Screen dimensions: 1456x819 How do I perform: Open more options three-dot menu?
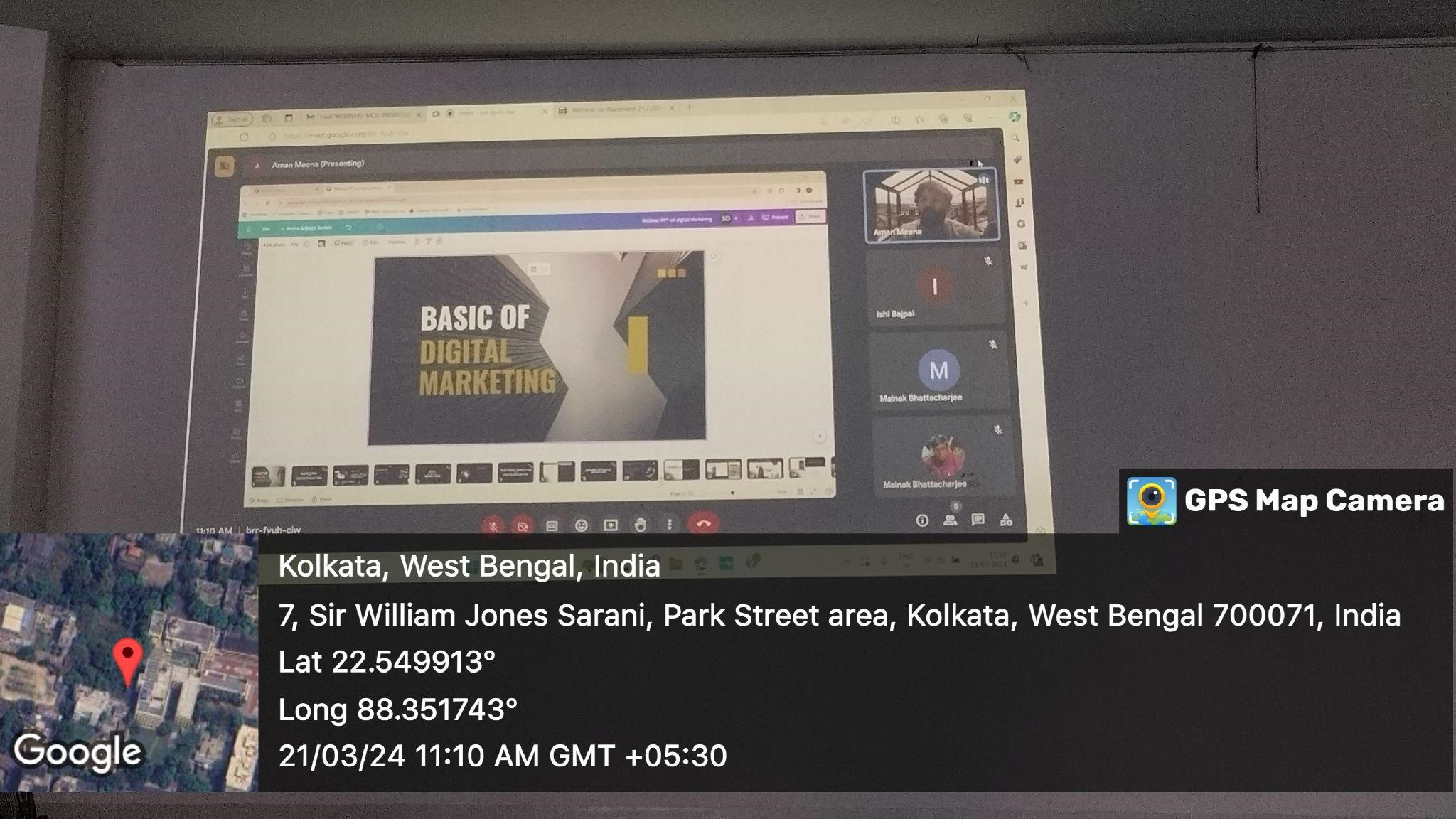[x=669, y=525]
